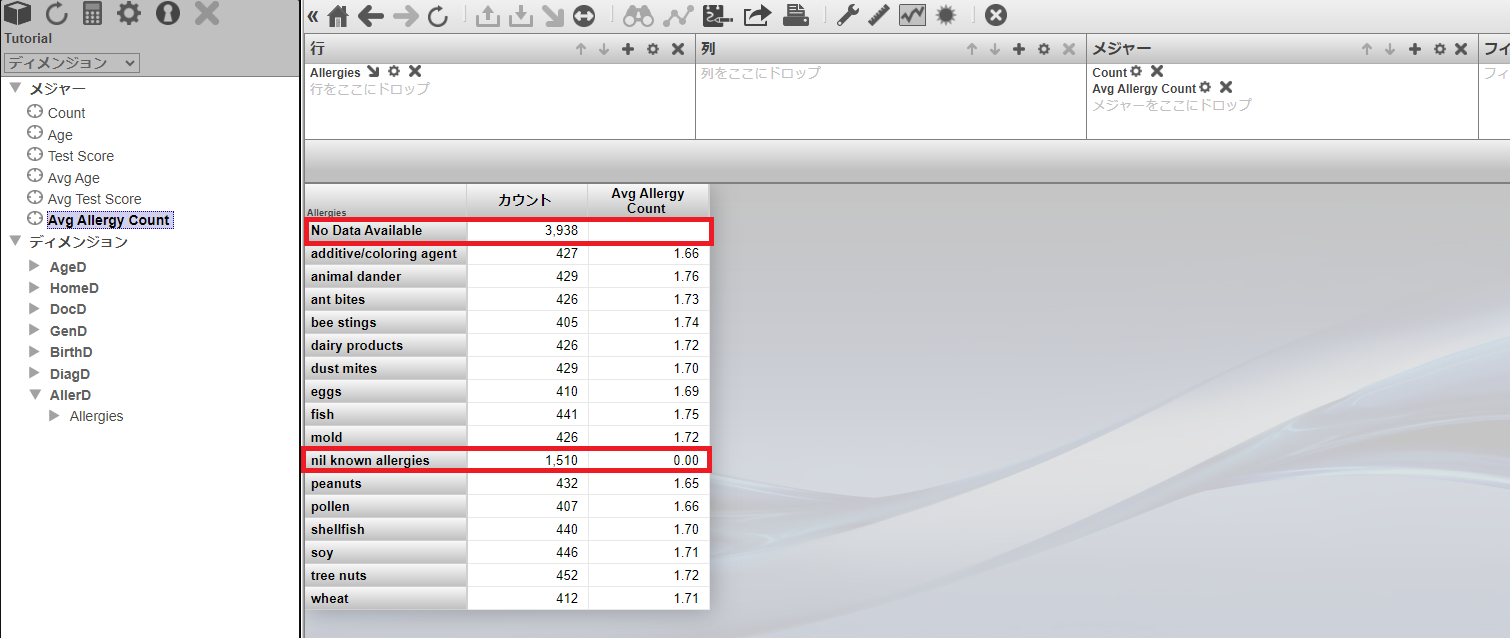Viewport: 1510px width, 638px height.
Task: Open pivot options with the wrench icon
Action: pyautogui.click(x=848, y=16)
